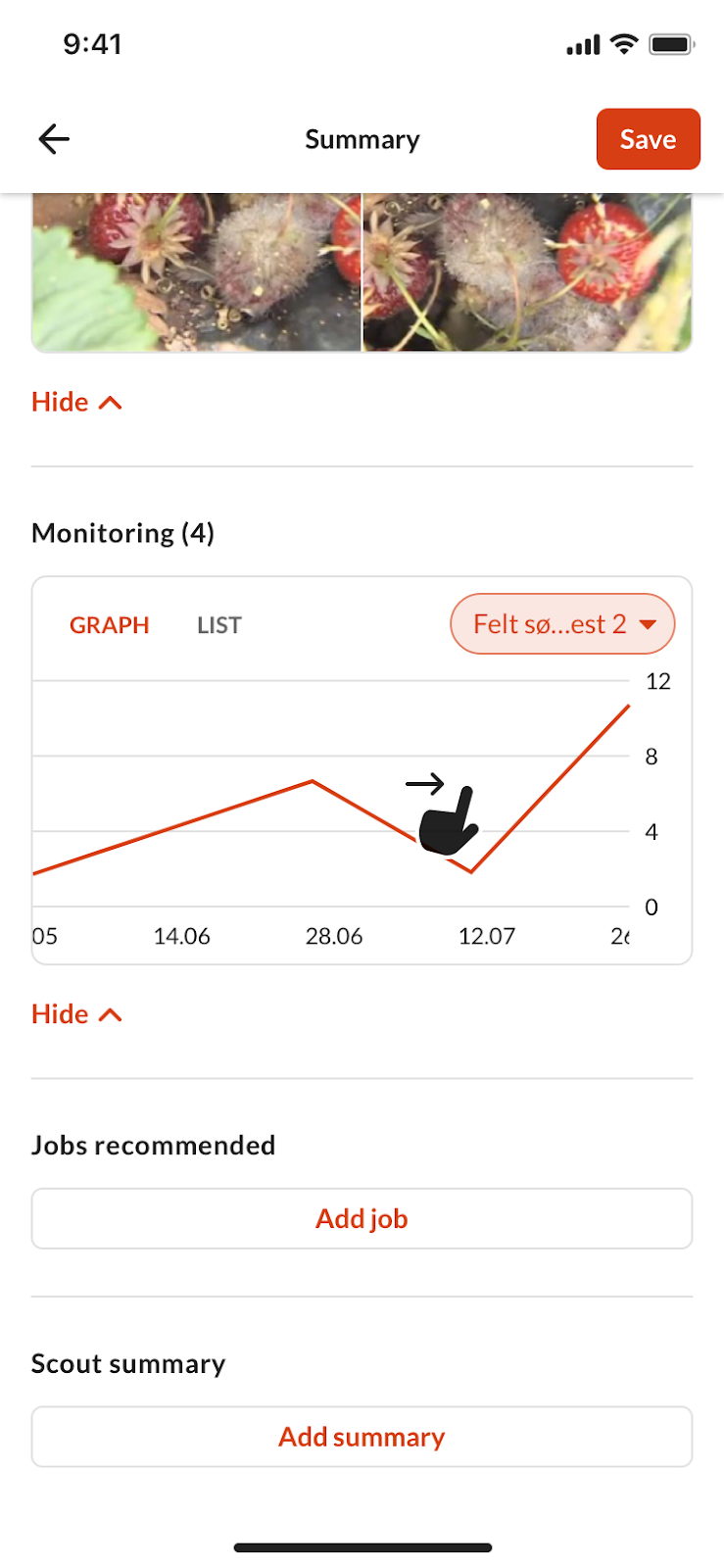Switch to the GRAPH tab

109,625
